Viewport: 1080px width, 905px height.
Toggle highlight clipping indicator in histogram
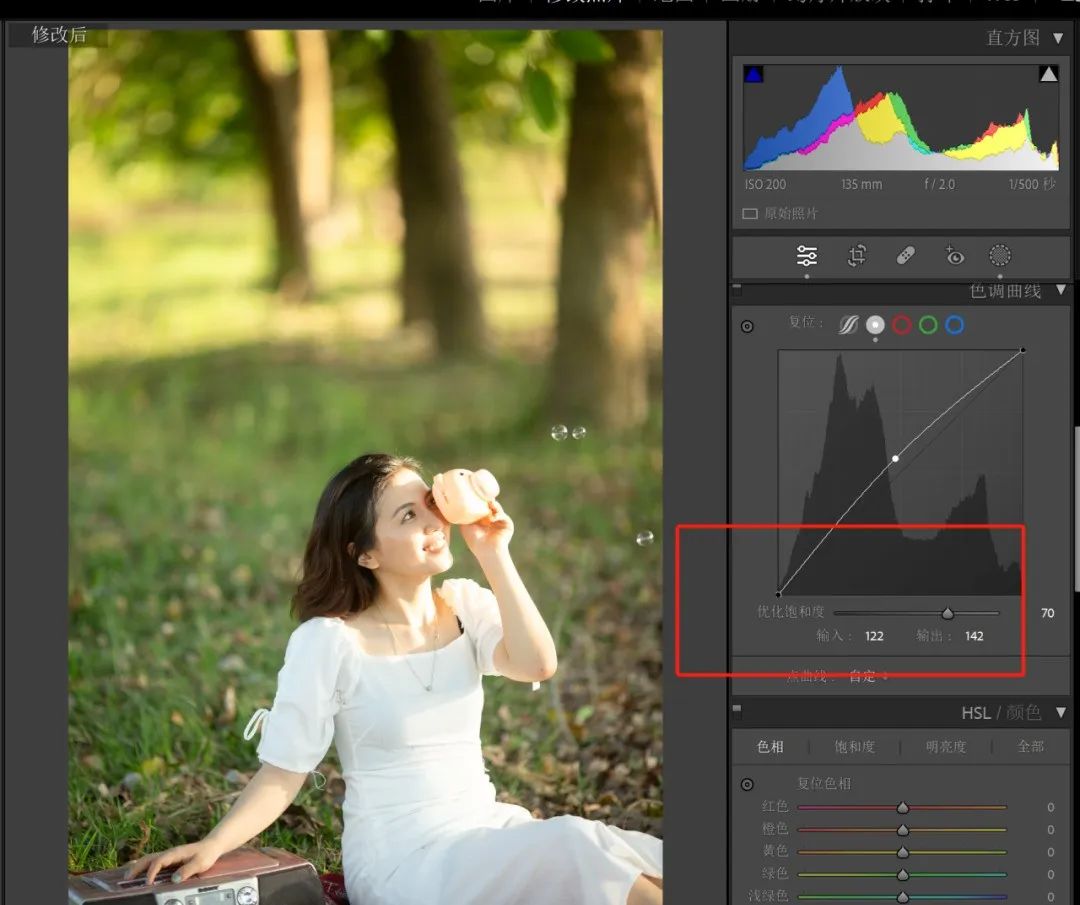1048,74
